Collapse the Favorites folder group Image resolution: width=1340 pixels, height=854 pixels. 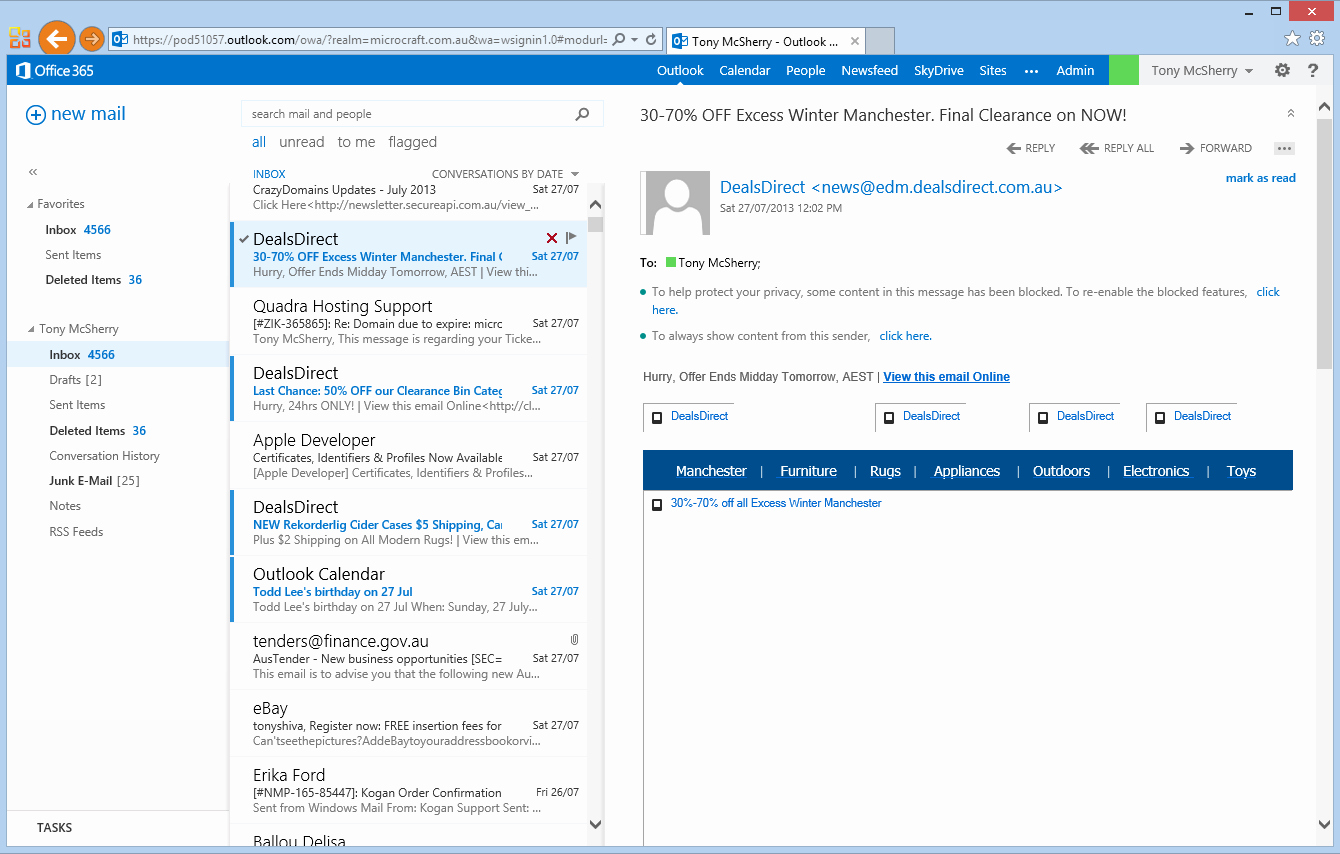tap(30, 204)
